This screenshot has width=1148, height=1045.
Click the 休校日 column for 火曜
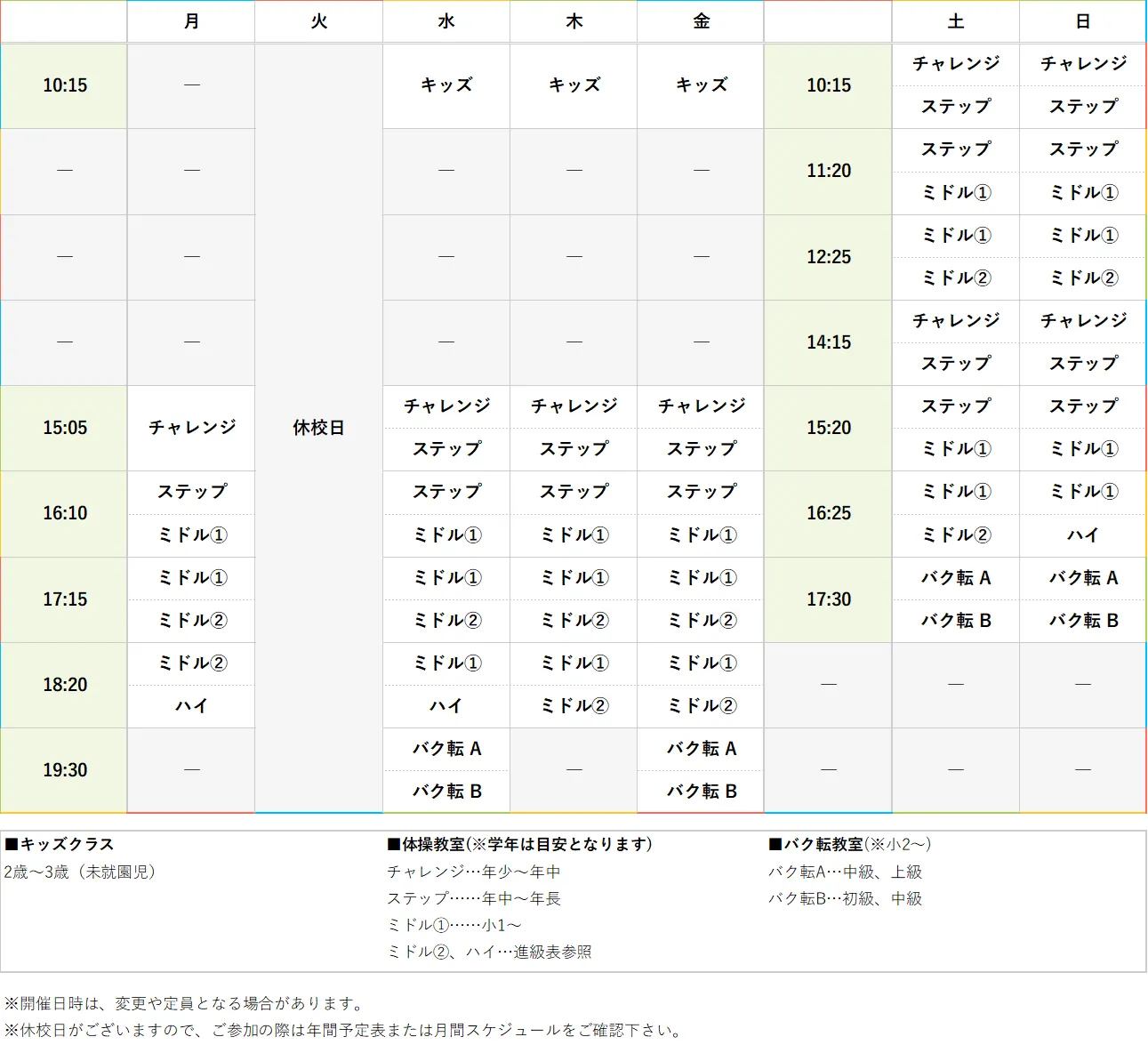tap(318, 428)
